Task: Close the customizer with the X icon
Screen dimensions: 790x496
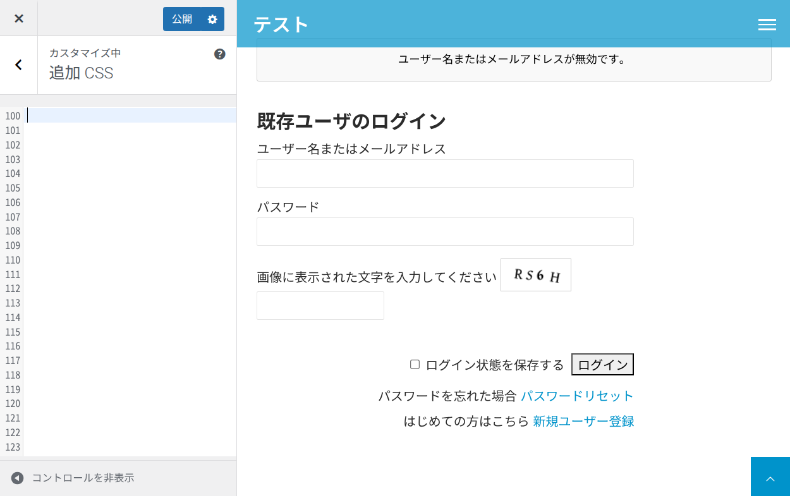Action: tap(19, 18)
